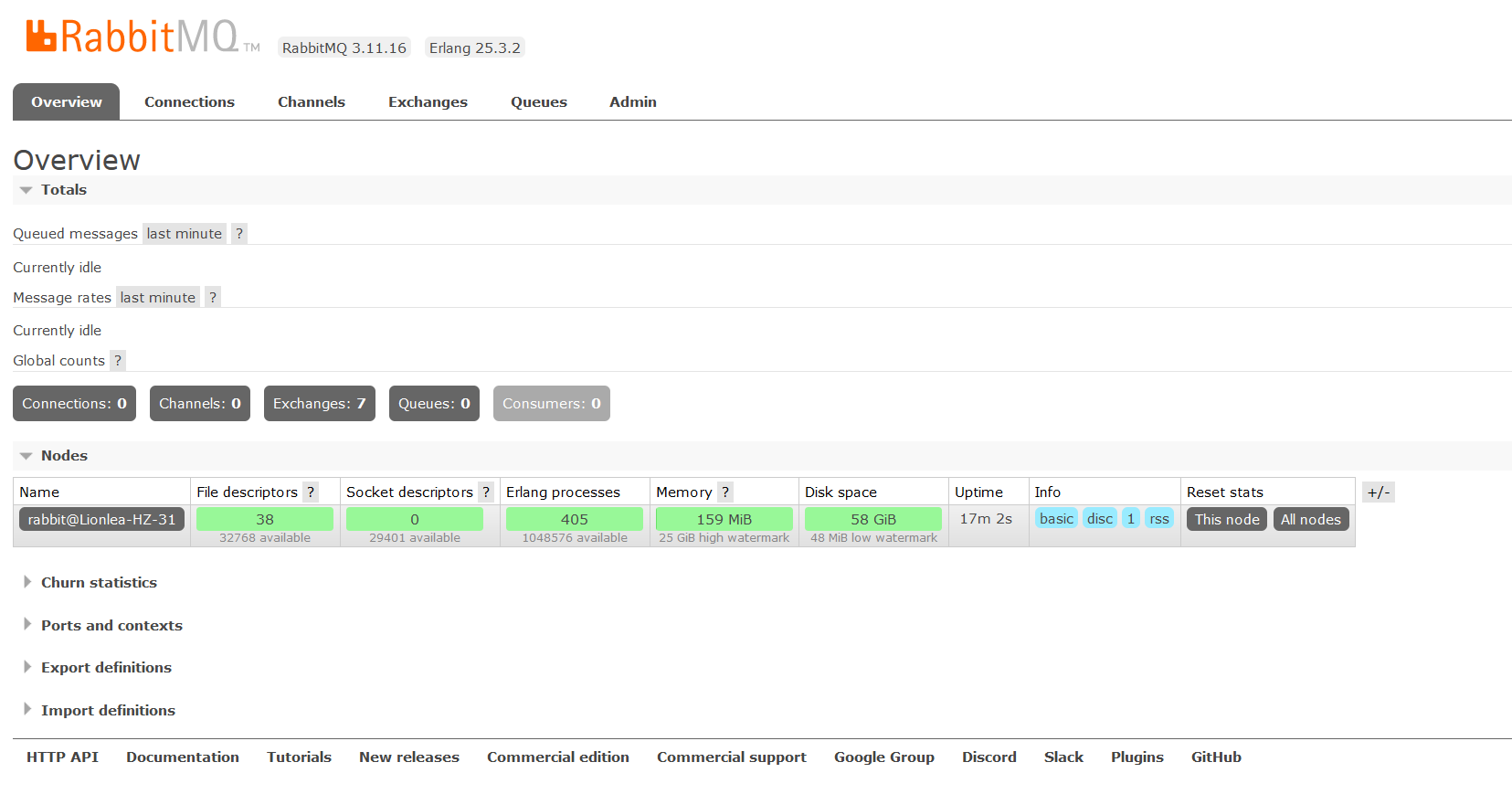Click the Uptime value 17m 2s
Screen dimensions: 1512x794
click(986, 519)
